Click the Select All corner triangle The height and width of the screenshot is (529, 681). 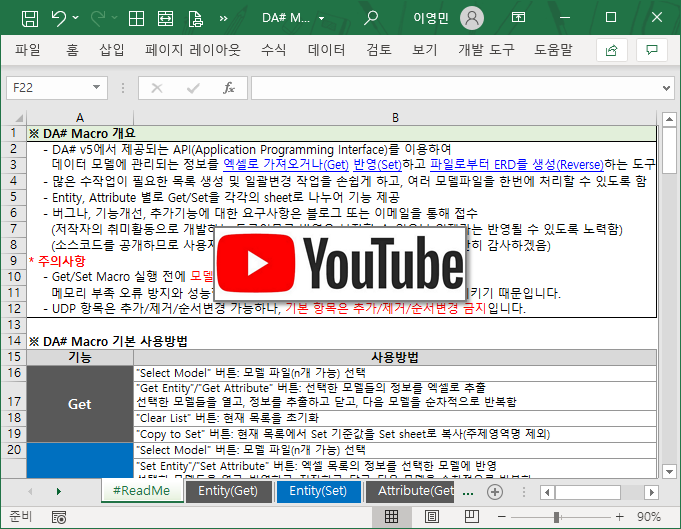click(x=19, y=118)
